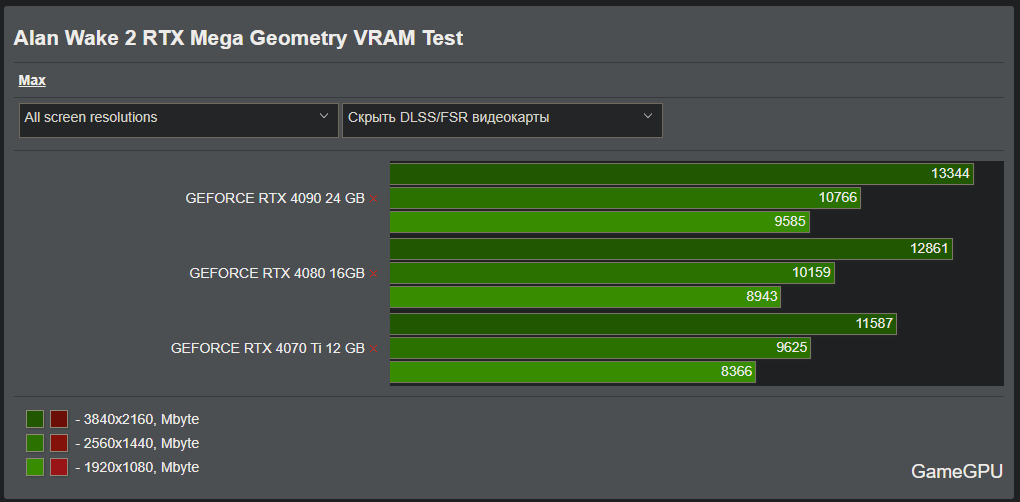Click the red X next to RTX 4070 Ti
This screenshot has height=502, width=1020.
[374, 349]
